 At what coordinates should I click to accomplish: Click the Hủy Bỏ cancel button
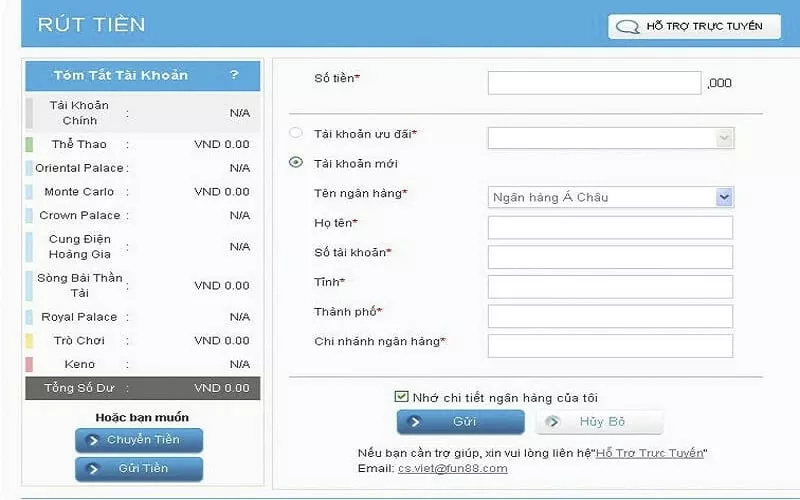[599, 422]
